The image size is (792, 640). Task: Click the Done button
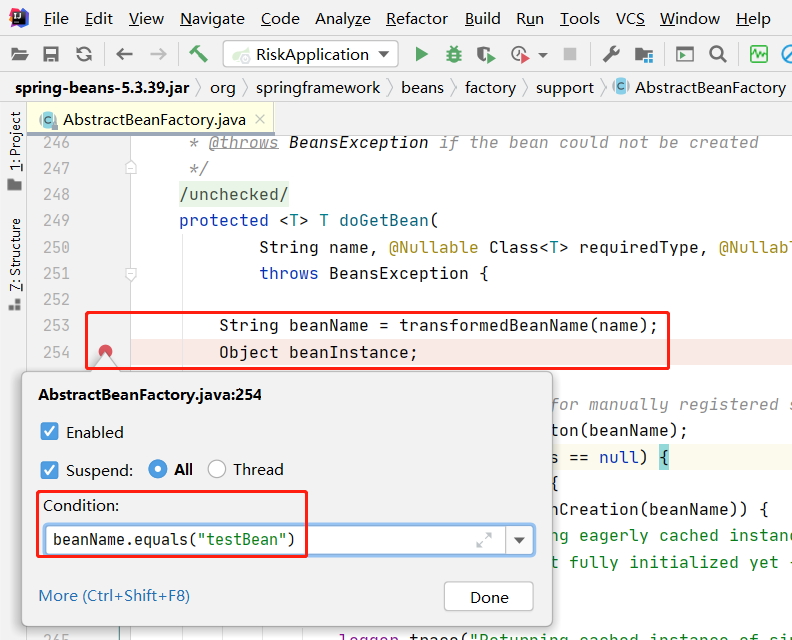[x=488, y=597]
